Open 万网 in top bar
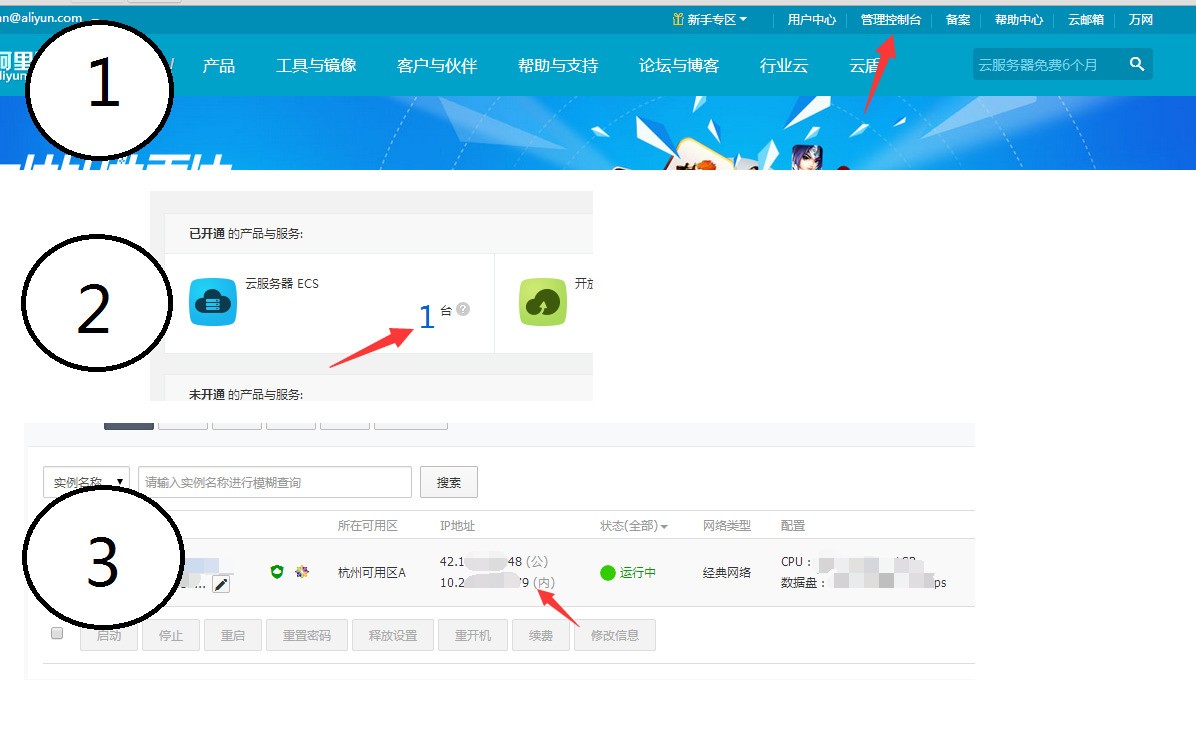This screenshot has height=734, width=1196. [1141, 20]
